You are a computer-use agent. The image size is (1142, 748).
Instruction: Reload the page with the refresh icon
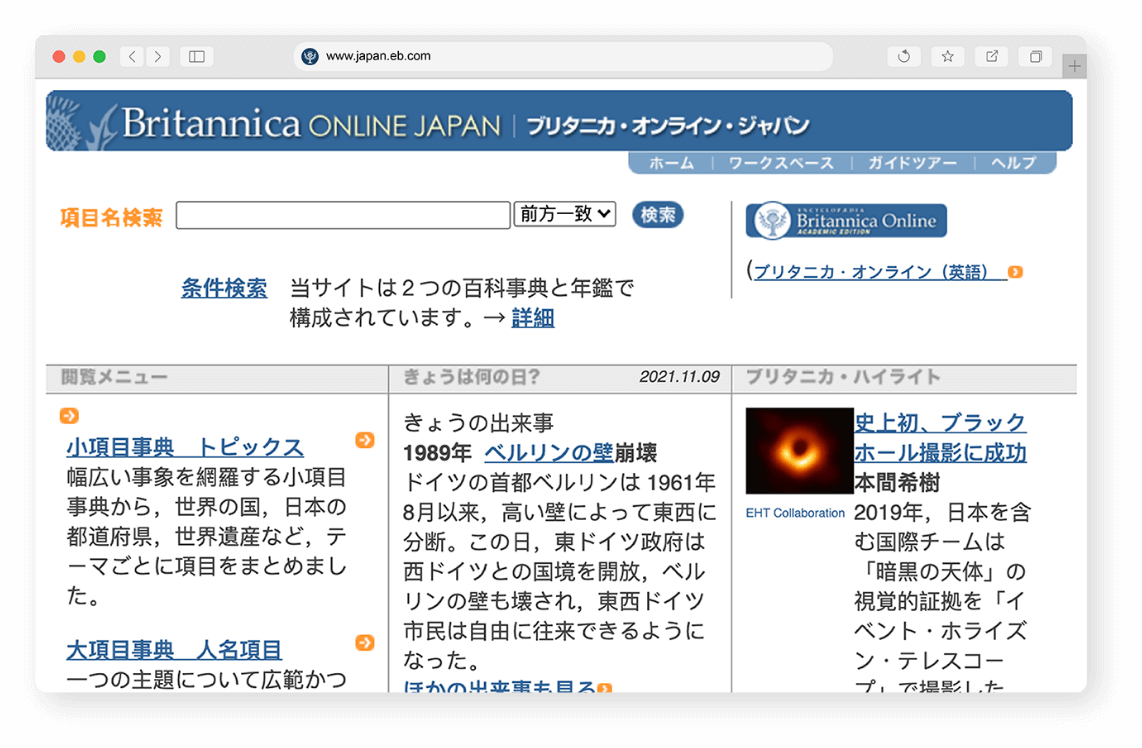click(x=904, y=56)
